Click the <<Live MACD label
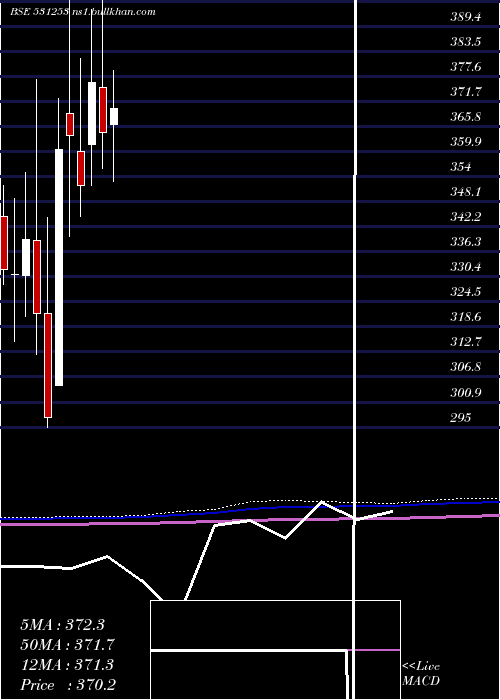The width and height of the screenshot is (500, 700). coord(421,674)
